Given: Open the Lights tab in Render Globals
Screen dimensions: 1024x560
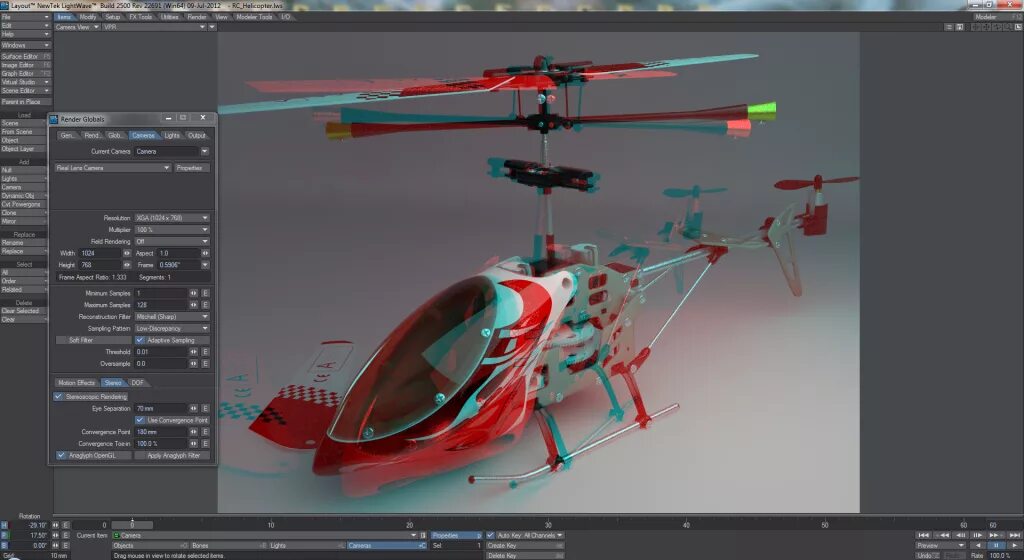Looking at the screenshot, I should click(x=172, y=135).
